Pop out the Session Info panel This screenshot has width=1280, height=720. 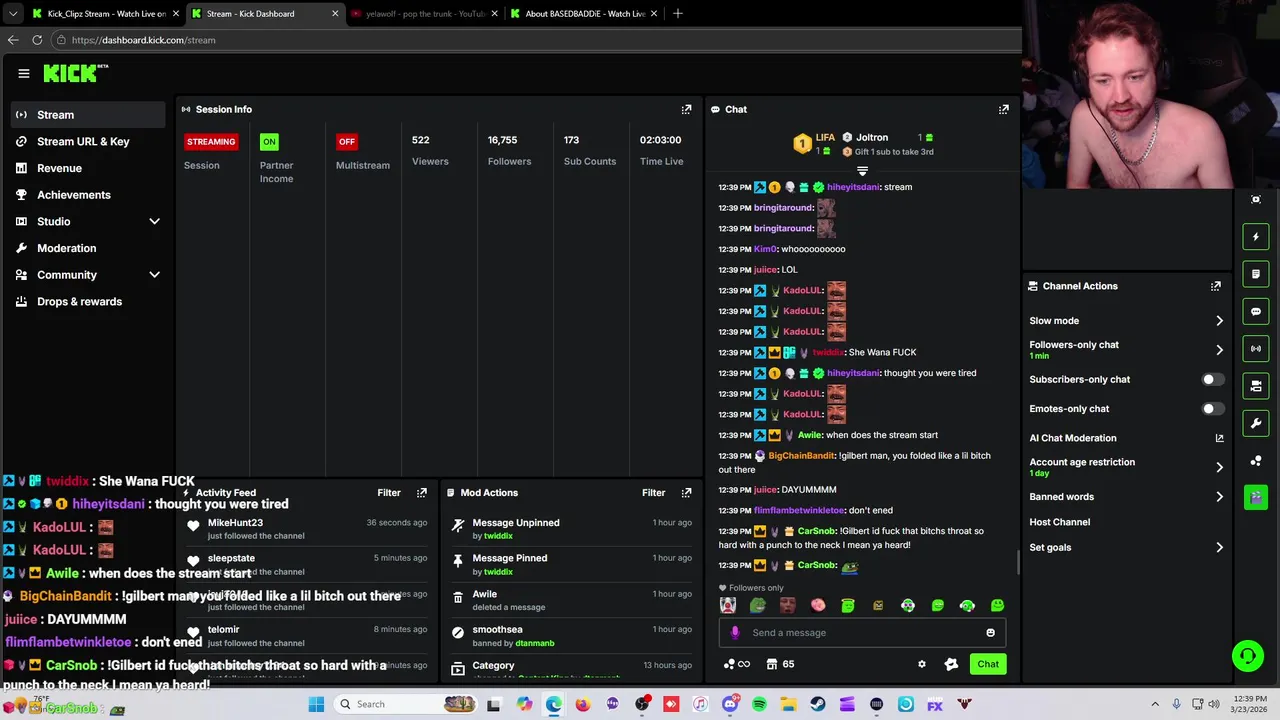click(x=686, y=109)
